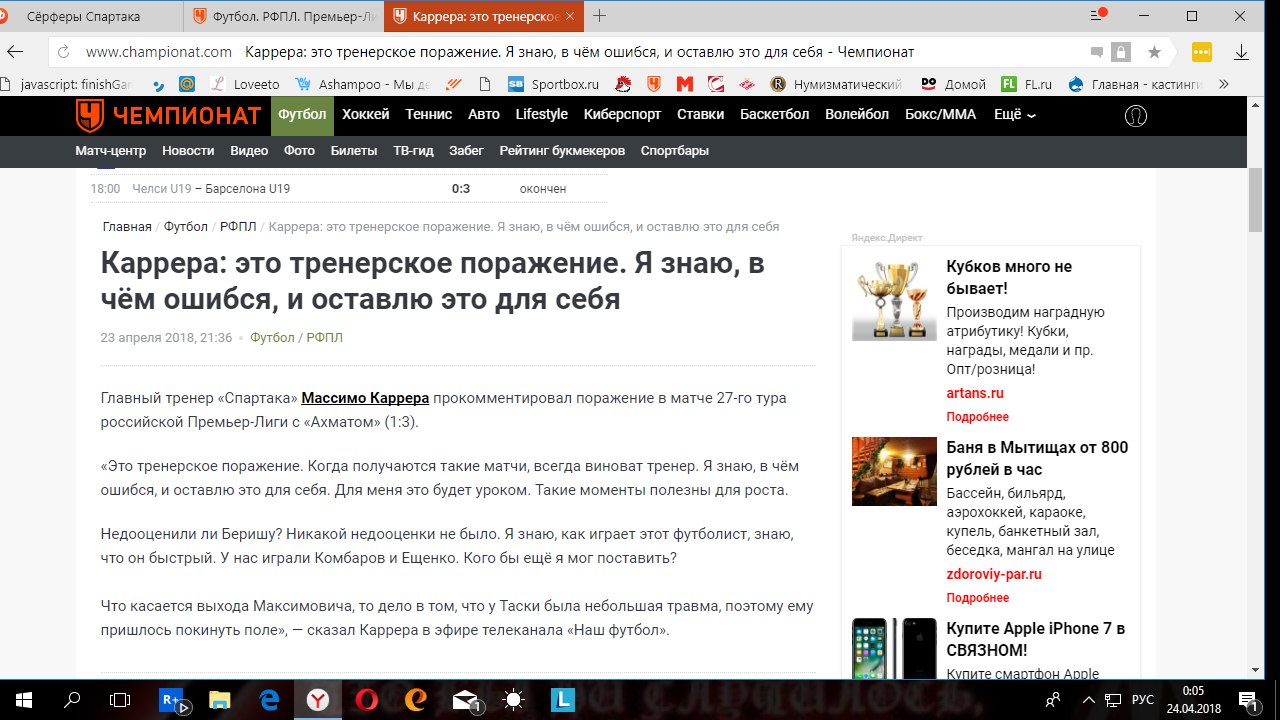Open the browser downloads arrow icon
The width and height of the screenshot is (1280, 720).
[x=1241, y=52]
